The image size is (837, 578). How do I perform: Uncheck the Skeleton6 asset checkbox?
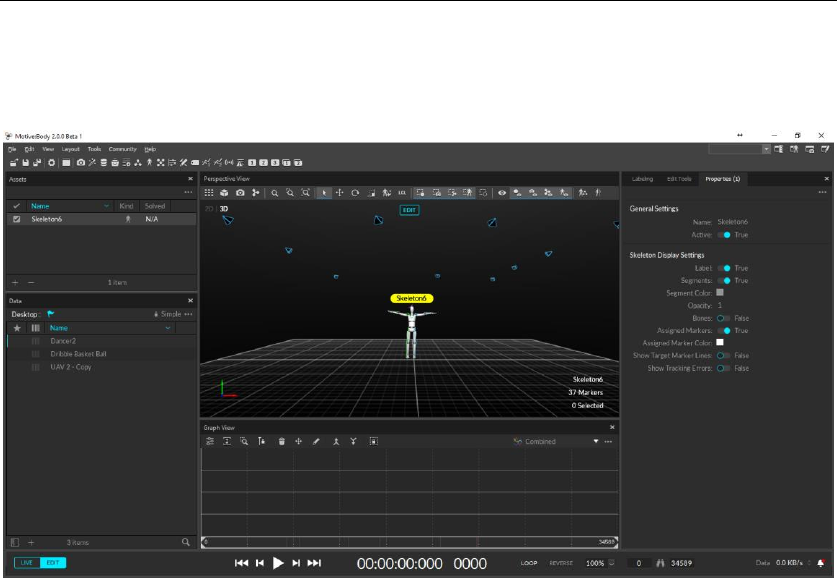tap(16, 218)
